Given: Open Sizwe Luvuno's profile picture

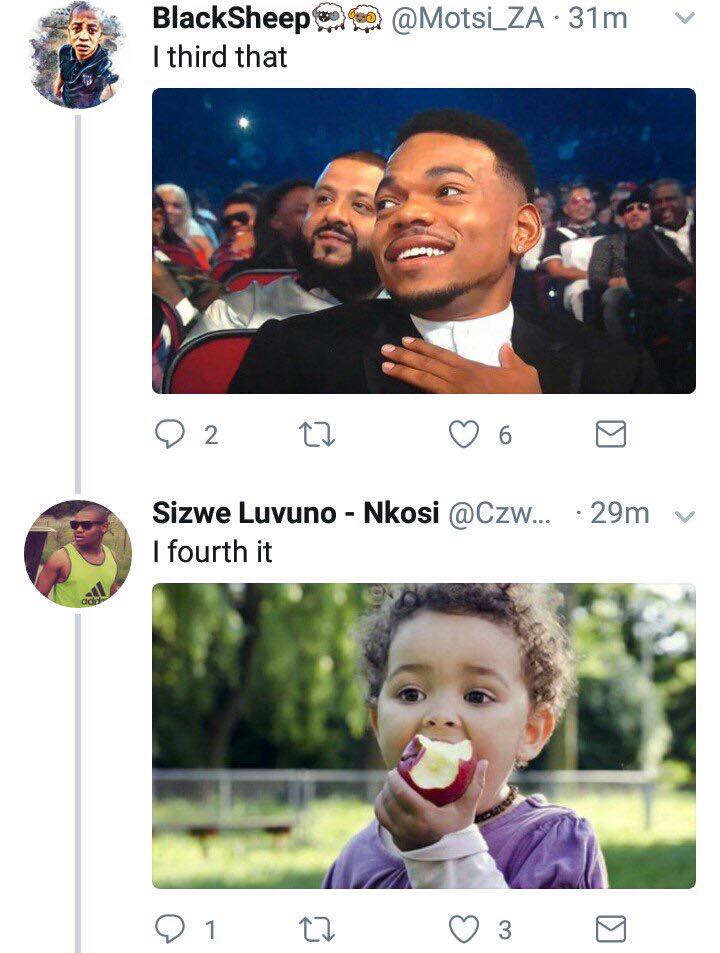Looking at the screenshot, I should click(x=78, y=554).
